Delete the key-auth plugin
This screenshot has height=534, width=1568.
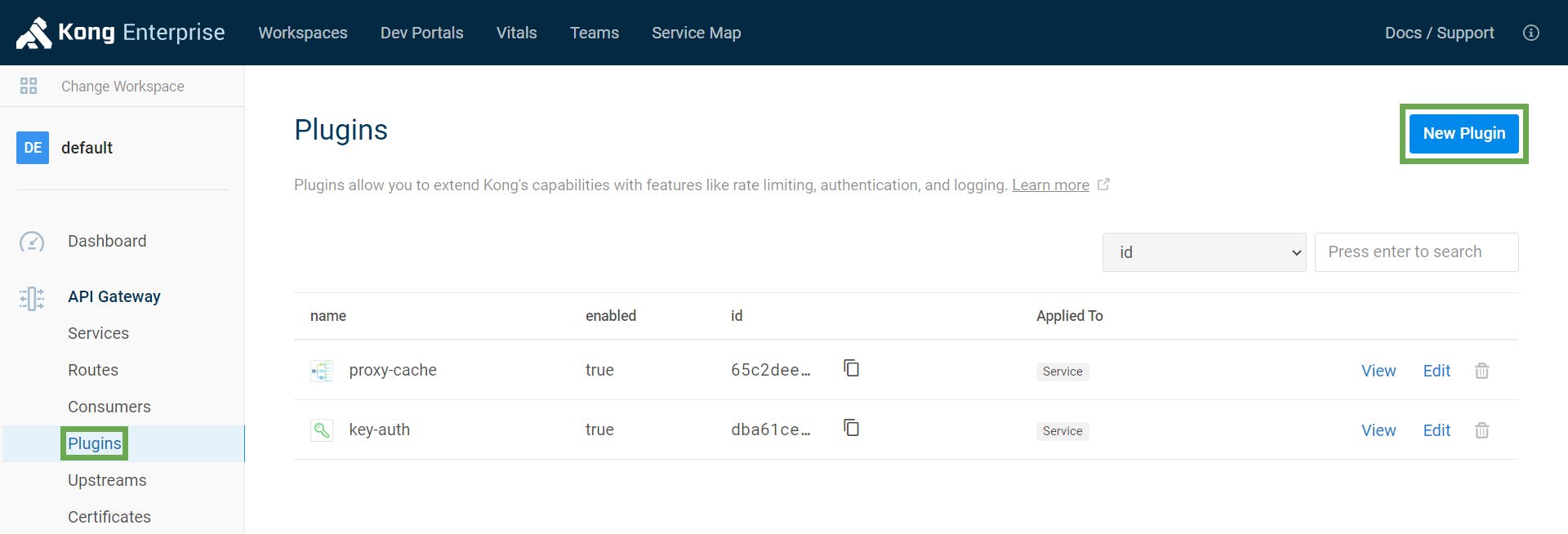(1482, 430)
